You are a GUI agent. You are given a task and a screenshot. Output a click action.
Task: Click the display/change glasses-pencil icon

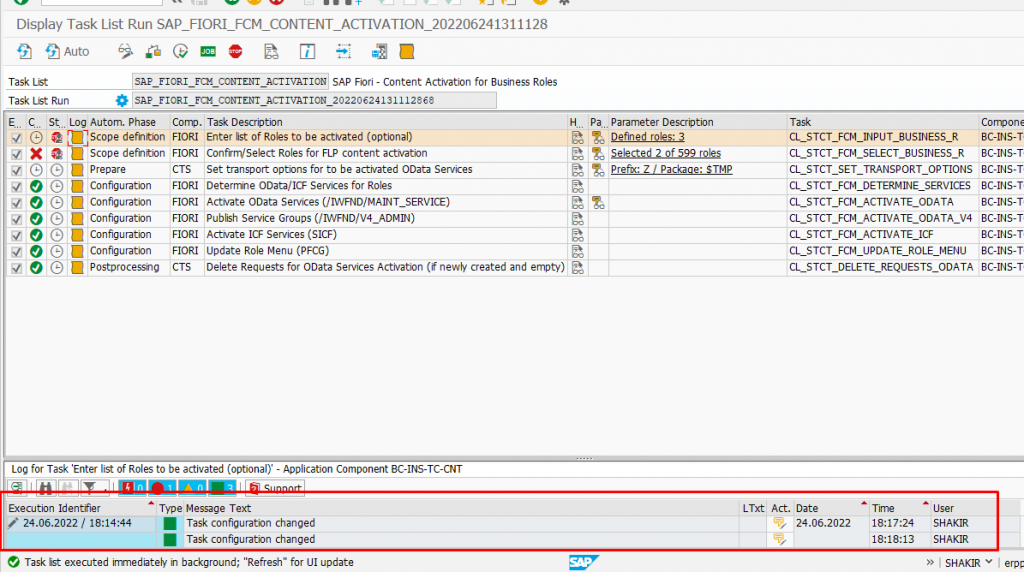[125, 52]
